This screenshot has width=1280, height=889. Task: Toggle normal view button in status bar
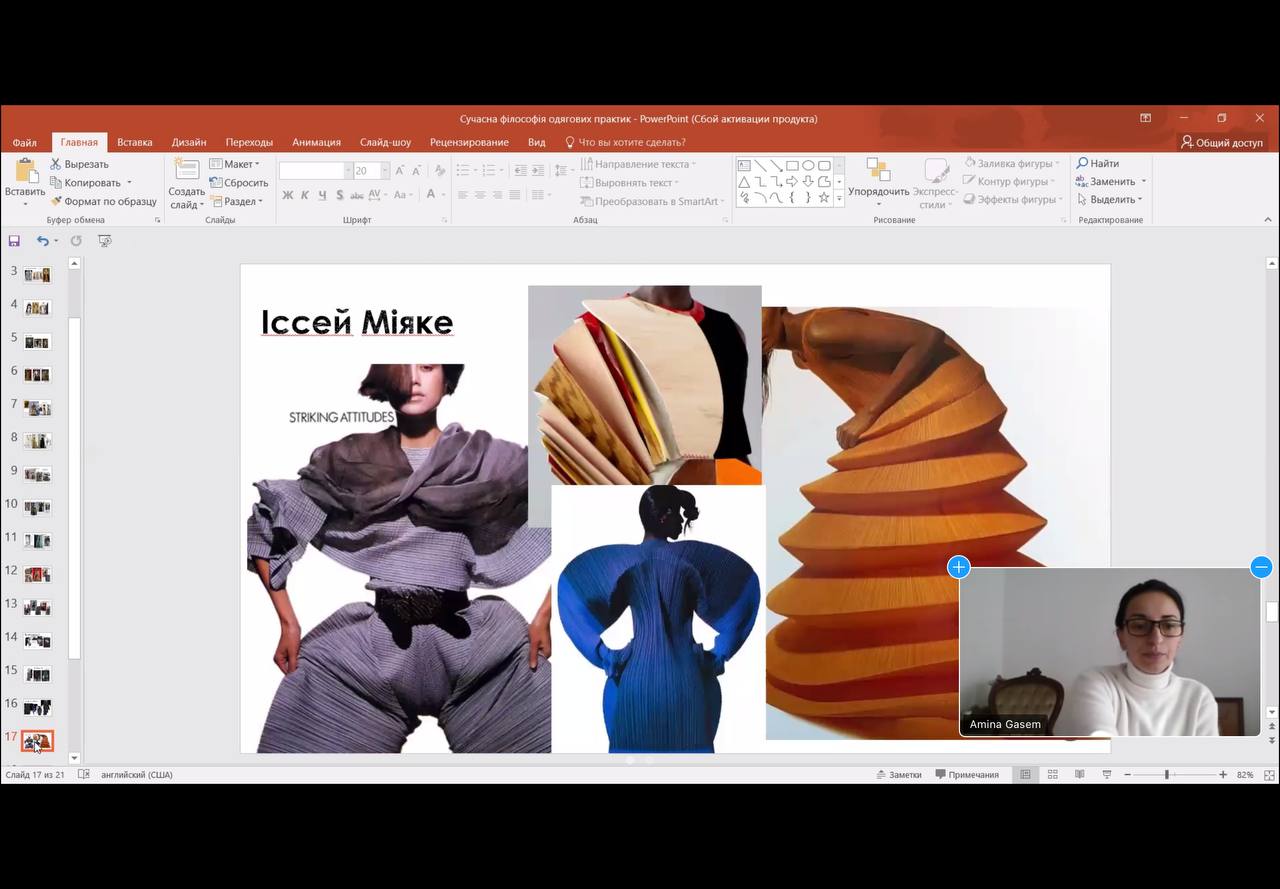coord(1025,775)
